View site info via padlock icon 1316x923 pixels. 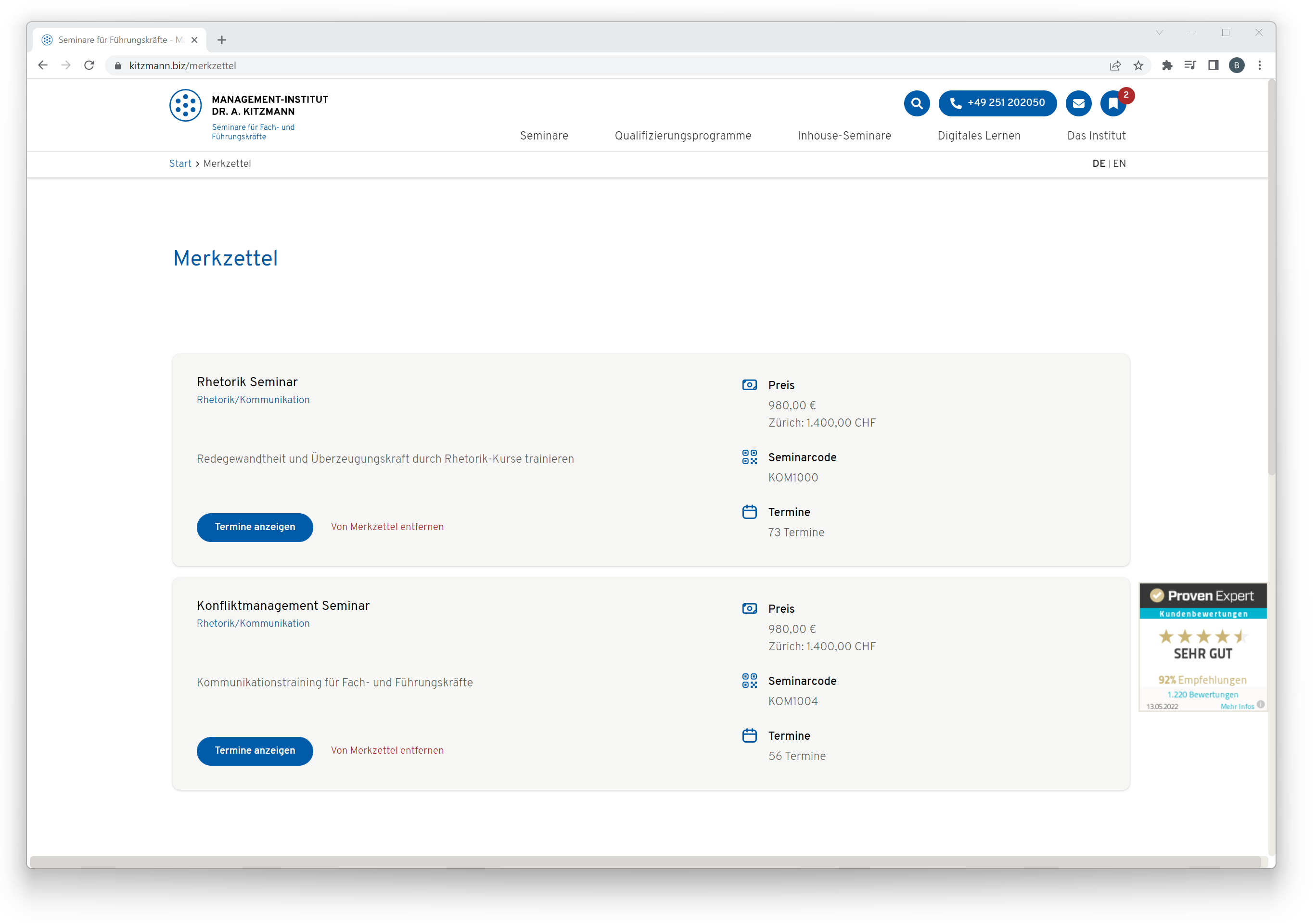tap(117, 66)
